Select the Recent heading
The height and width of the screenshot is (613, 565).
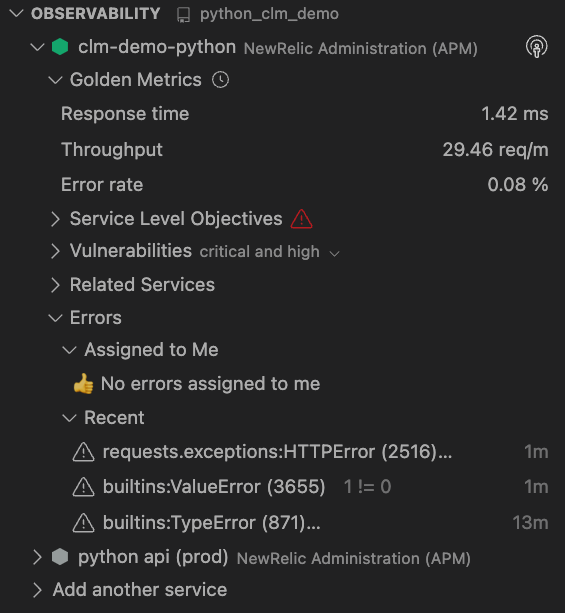click(x=114, y=418)
